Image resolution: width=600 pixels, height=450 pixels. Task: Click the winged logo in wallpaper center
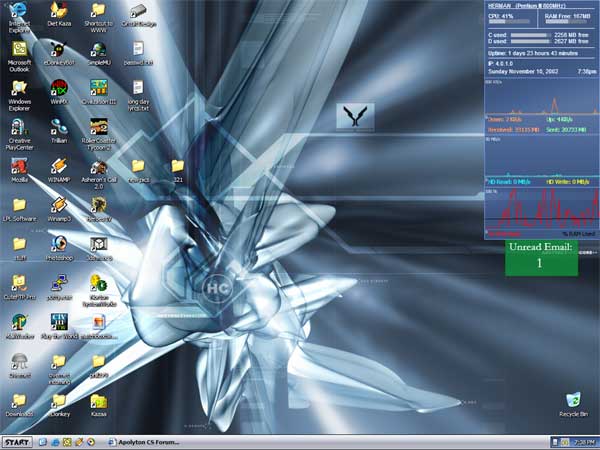355,114
